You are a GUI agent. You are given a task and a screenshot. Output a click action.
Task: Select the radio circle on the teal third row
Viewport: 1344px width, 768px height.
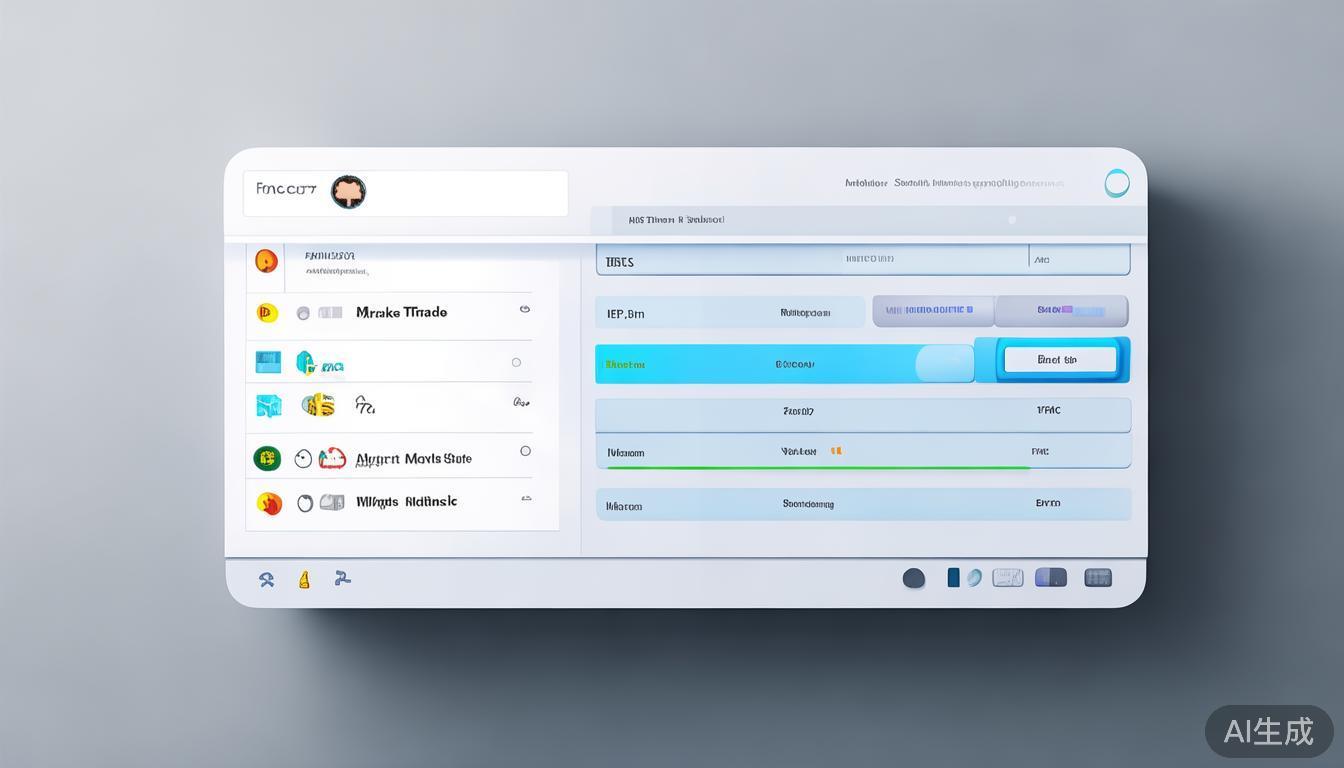[x=516, y=363]
